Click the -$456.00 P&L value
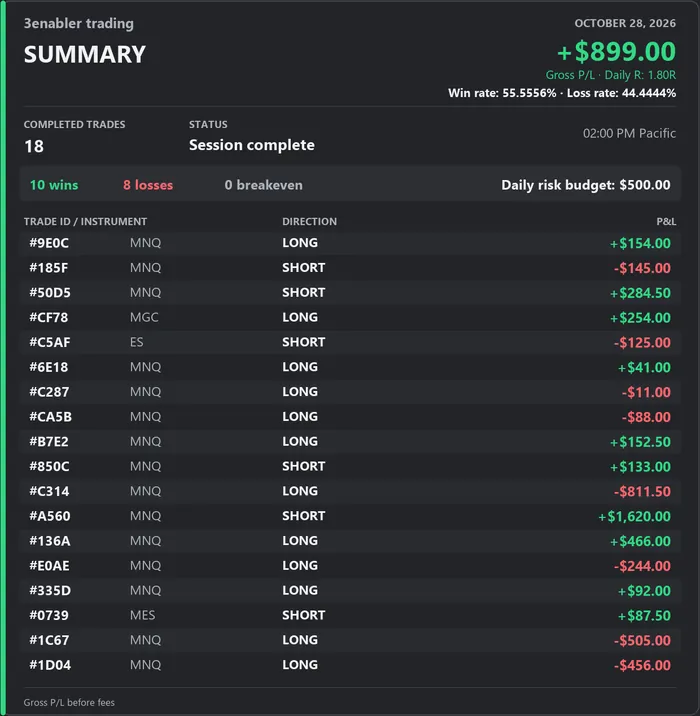This screenshot has height=716, width=700. tap(642, 666)
